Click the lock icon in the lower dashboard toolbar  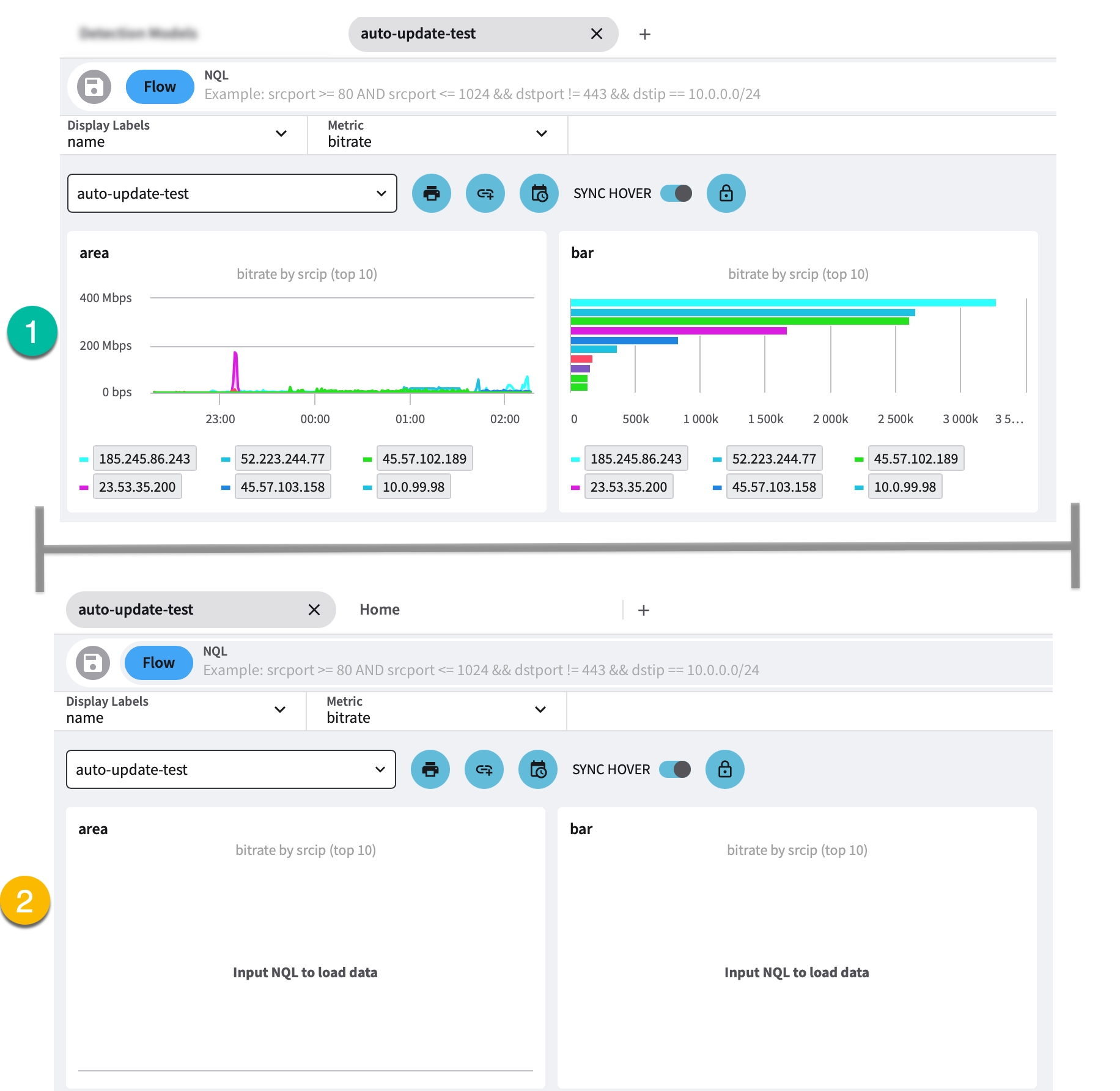[x=724, y=769]
